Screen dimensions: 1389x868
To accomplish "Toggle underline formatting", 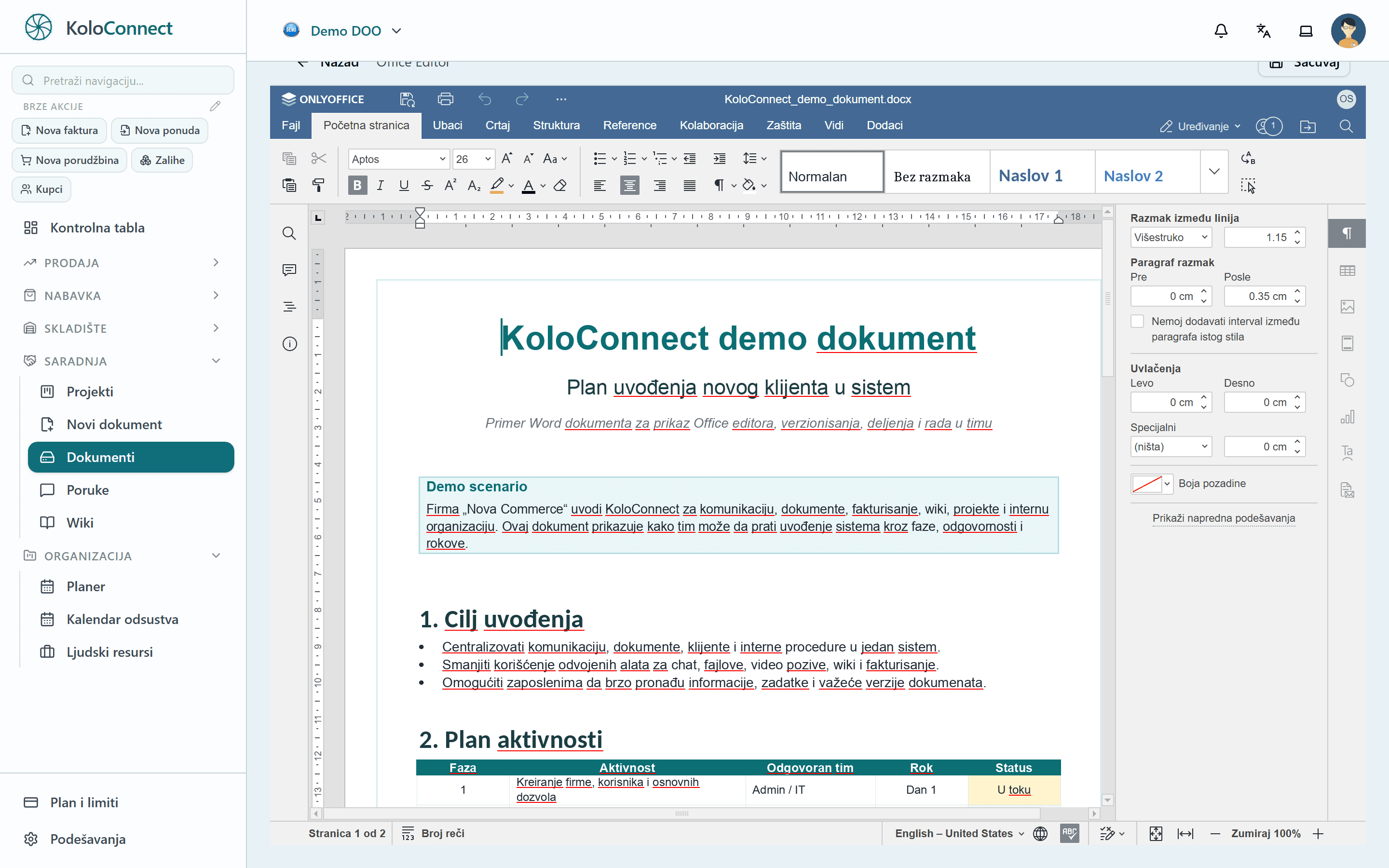I will [404, 186].
